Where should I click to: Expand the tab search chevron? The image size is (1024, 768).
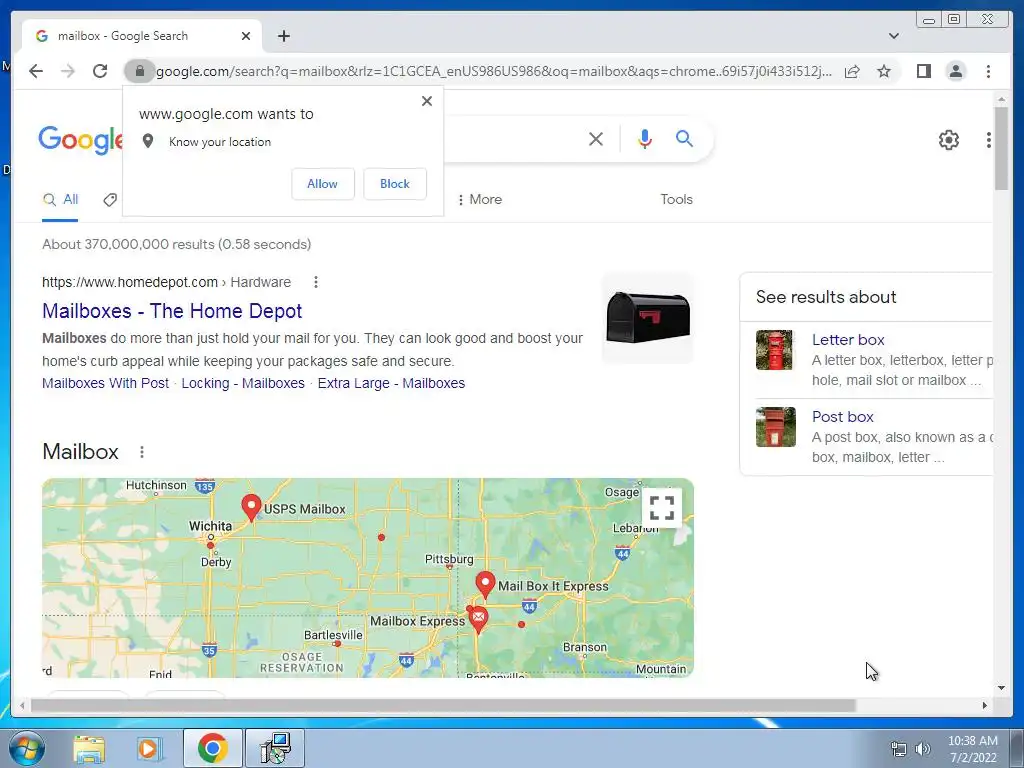[x=894, y=36]
